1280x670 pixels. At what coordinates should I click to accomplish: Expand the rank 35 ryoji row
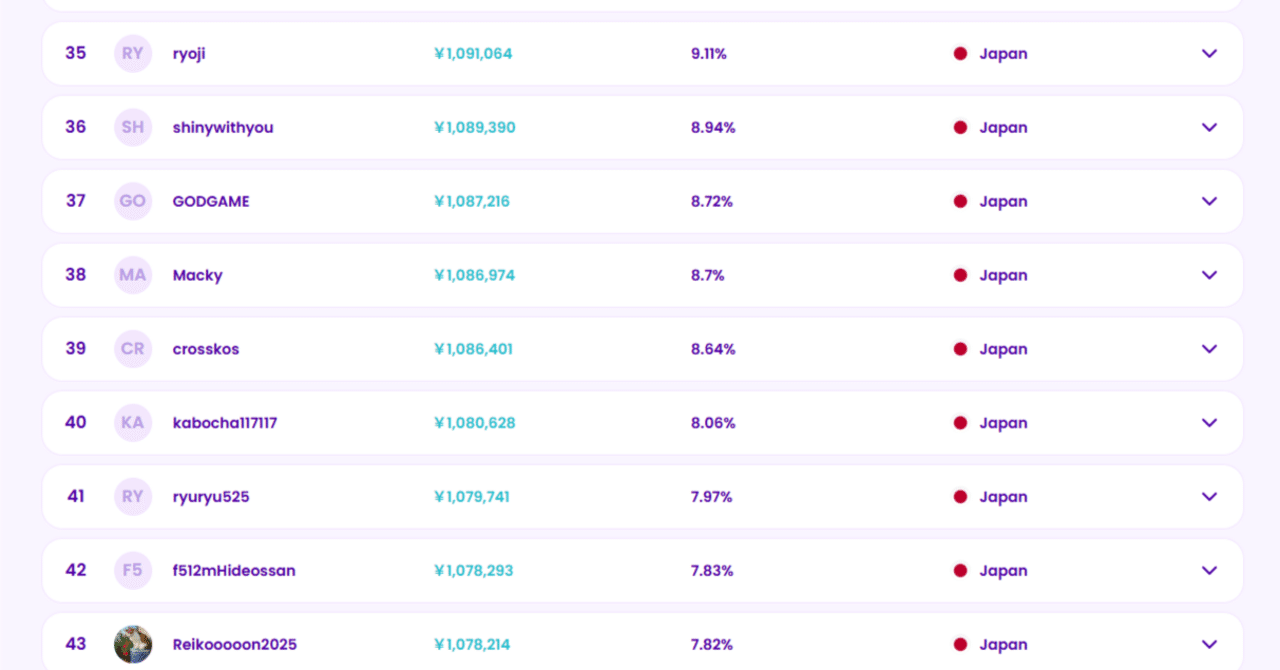[1209, 54]
